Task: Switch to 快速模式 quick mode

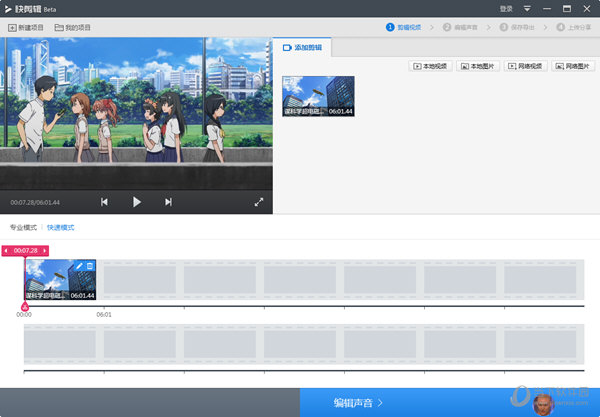Action: [x=60, y=228]
